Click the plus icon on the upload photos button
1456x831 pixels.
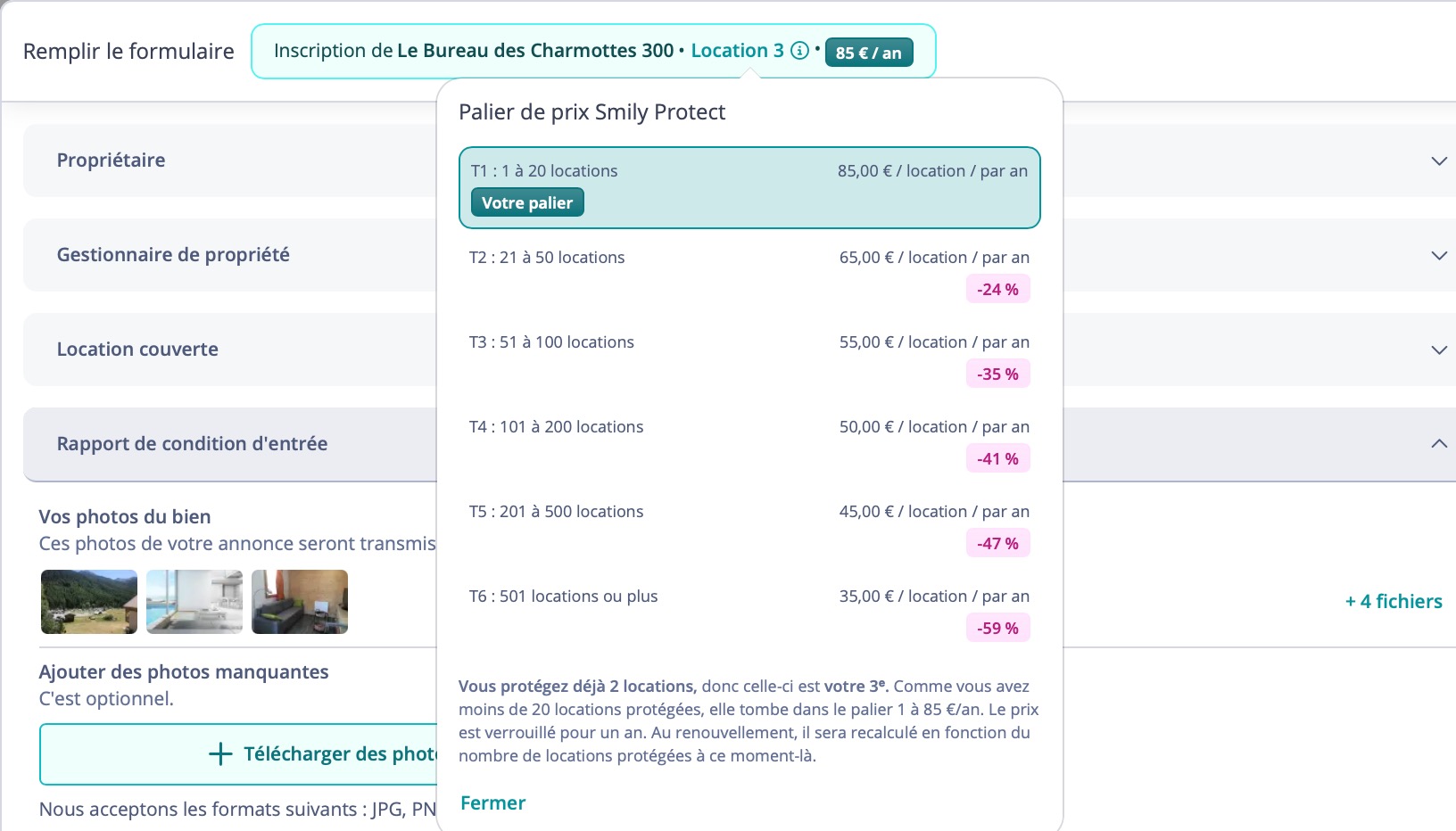pos(220,754)
